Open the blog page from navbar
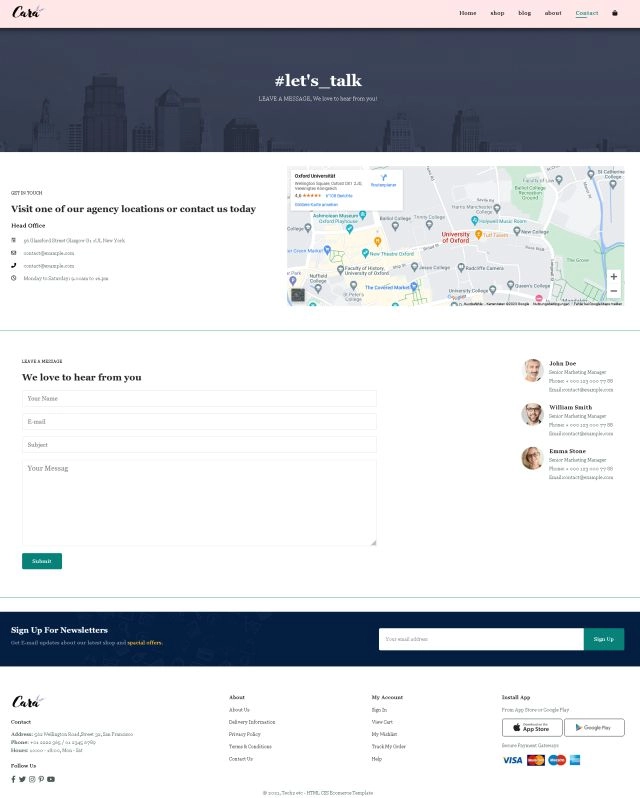Screen dimensions: 640x798 (524, 13)
